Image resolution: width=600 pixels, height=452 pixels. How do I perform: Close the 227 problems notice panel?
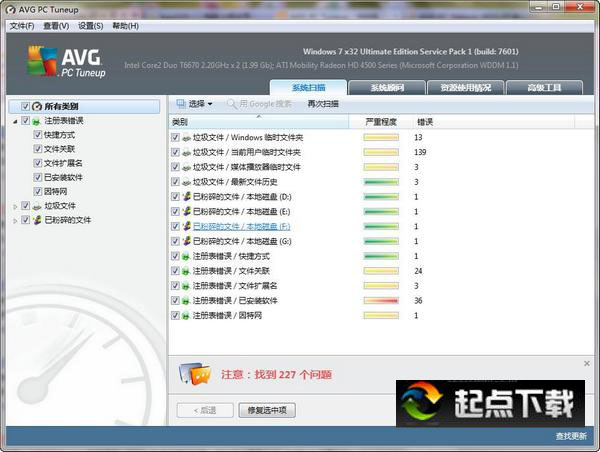(x=587, y=363)
